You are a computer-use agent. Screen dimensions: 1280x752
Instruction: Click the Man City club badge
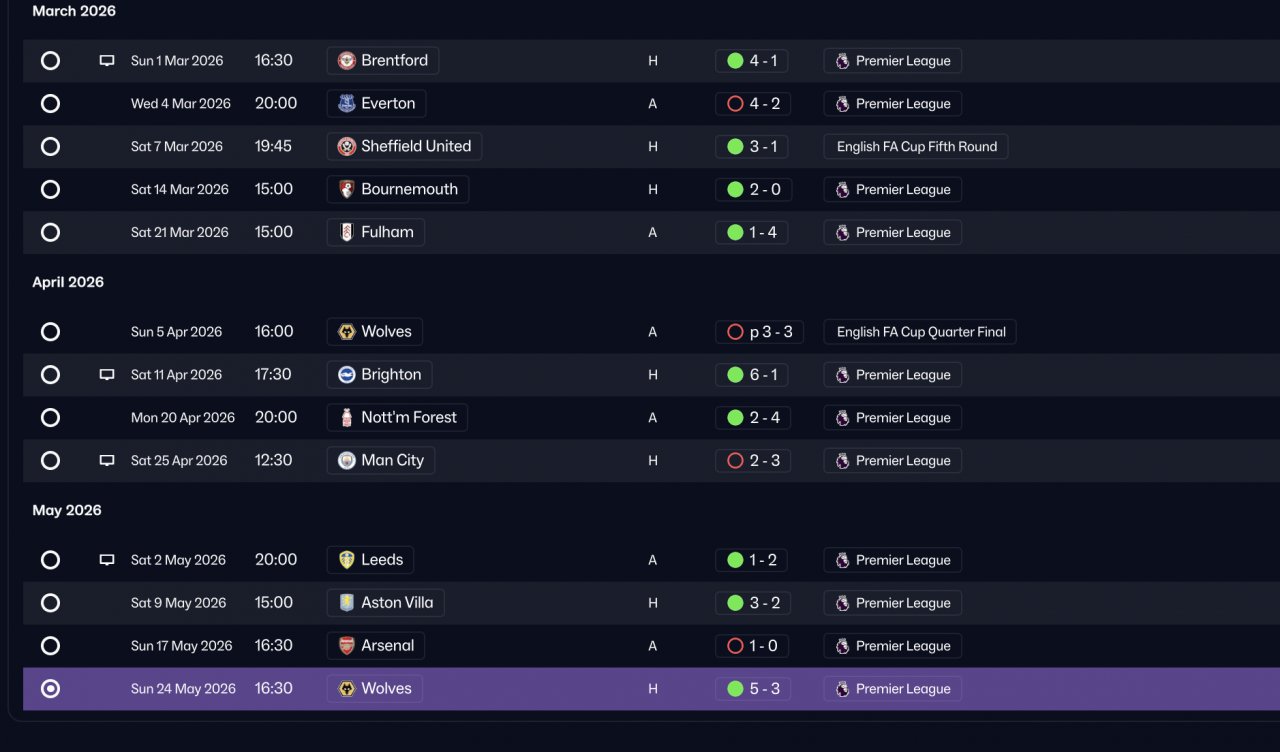347,461
